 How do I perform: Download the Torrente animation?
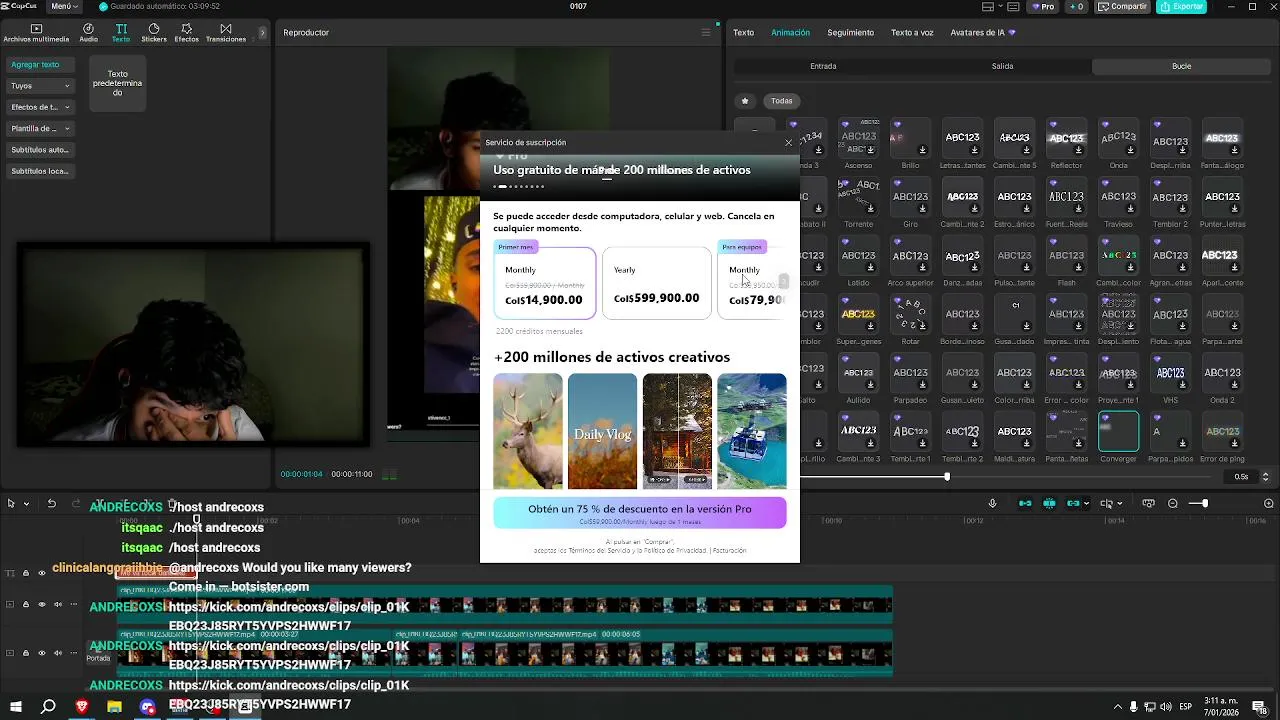click(871, 209)
